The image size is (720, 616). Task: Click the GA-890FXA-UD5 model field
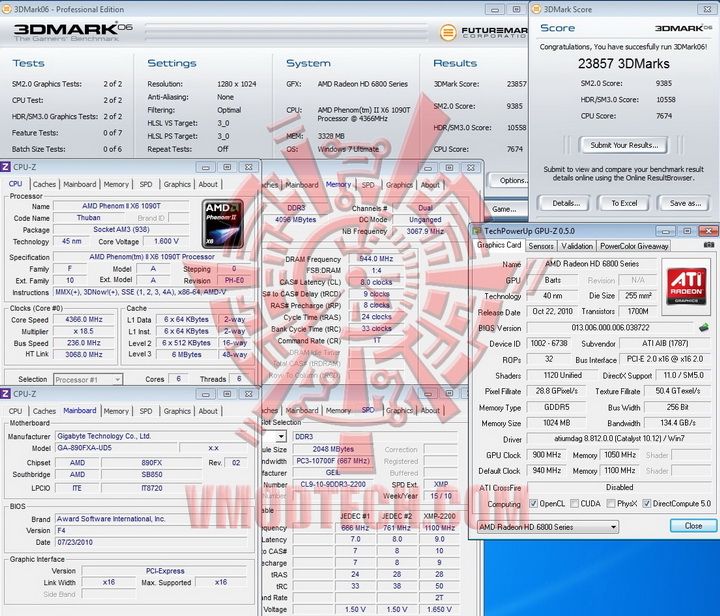pos(116,448)
